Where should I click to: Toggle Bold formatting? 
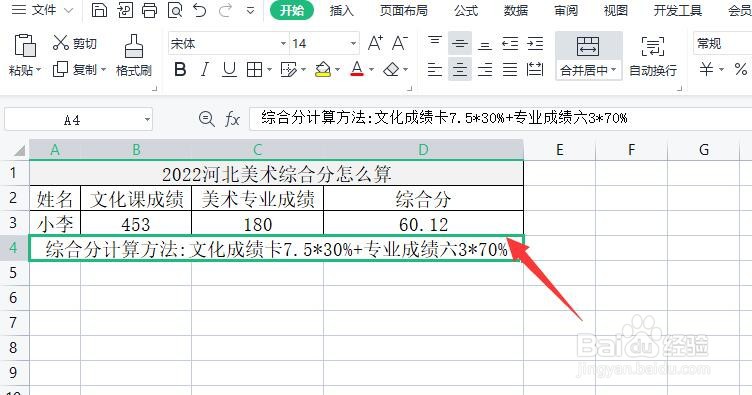(x=180, y=70)
